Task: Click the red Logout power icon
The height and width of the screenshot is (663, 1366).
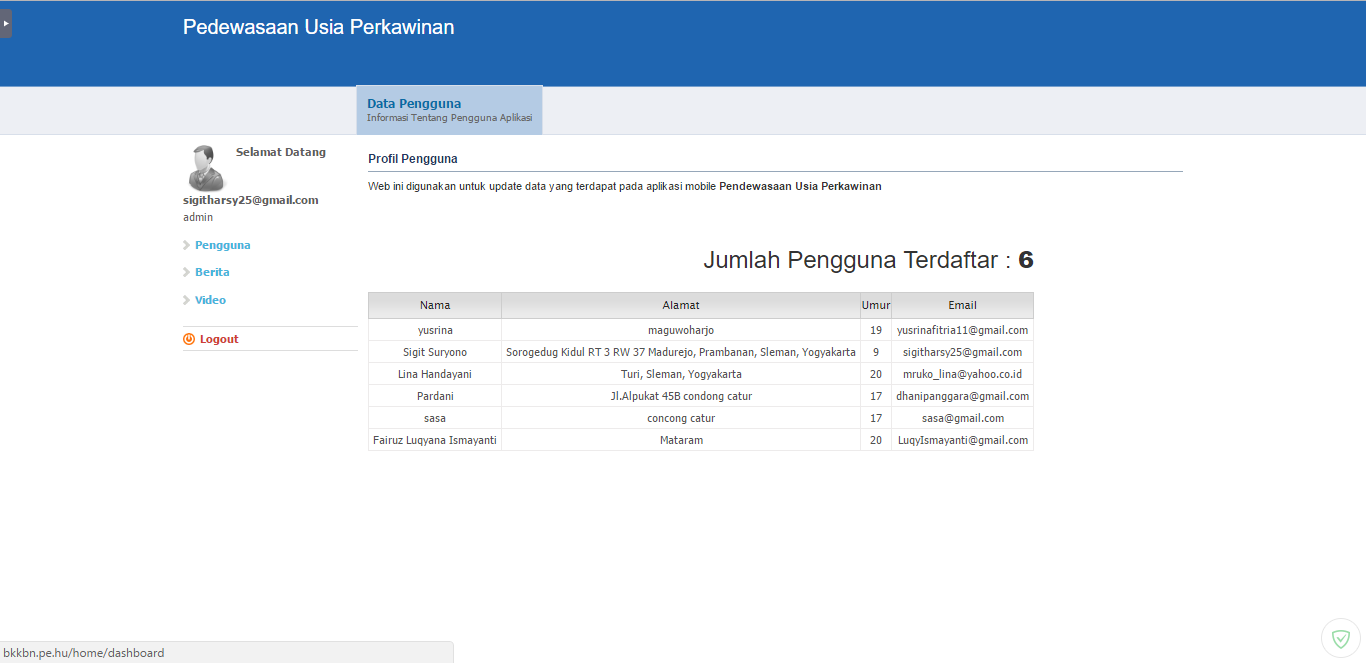Action: 189,339
